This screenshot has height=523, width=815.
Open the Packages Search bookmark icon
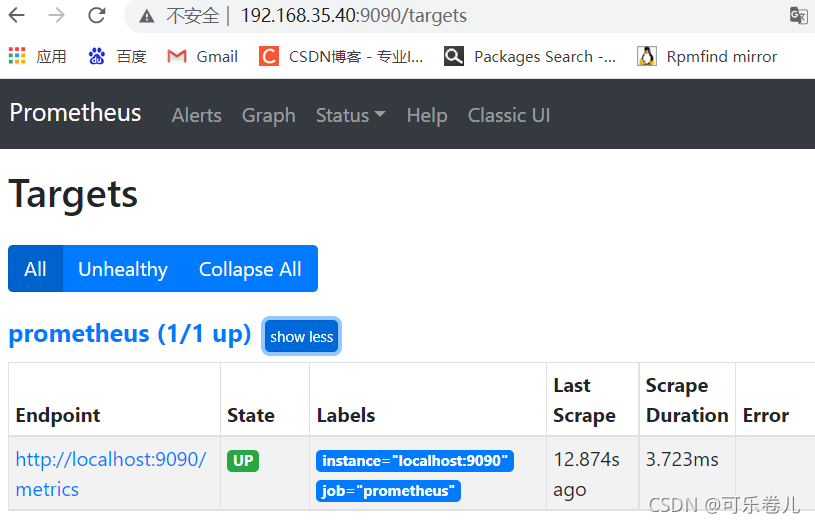pos(454,56)
